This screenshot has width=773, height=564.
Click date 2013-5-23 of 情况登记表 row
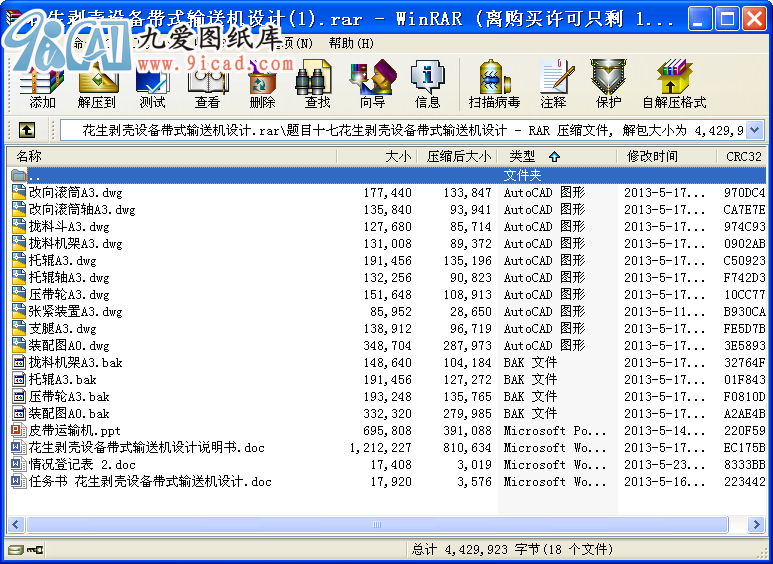pos(665,464)
